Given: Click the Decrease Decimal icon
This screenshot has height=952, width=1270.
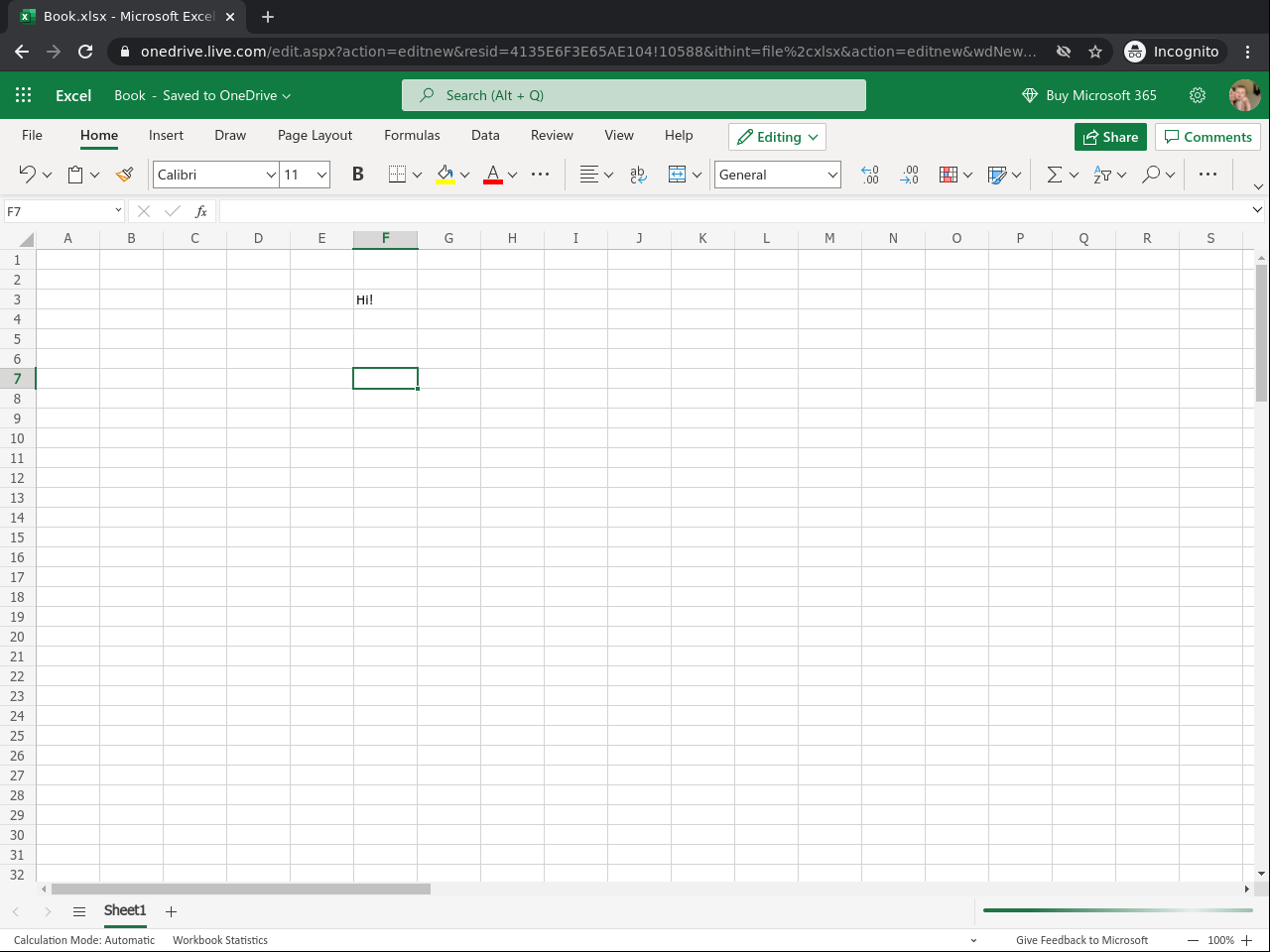Looking at the screenshot, I should coord(909,175).
